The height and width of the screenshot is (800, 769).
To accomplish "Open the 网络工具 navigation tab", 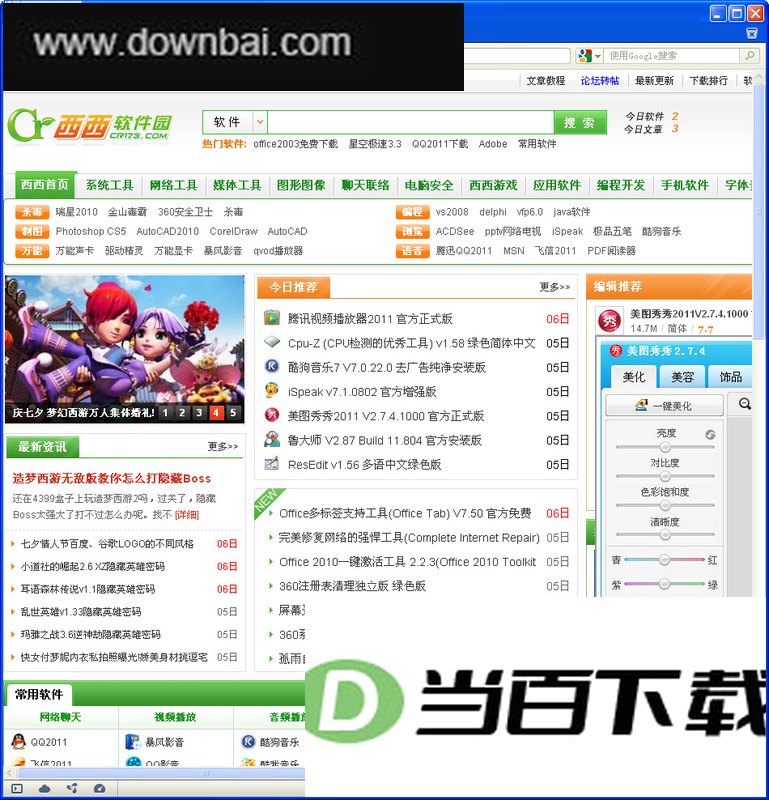I will pyautogui.click(x=173, y=185).
